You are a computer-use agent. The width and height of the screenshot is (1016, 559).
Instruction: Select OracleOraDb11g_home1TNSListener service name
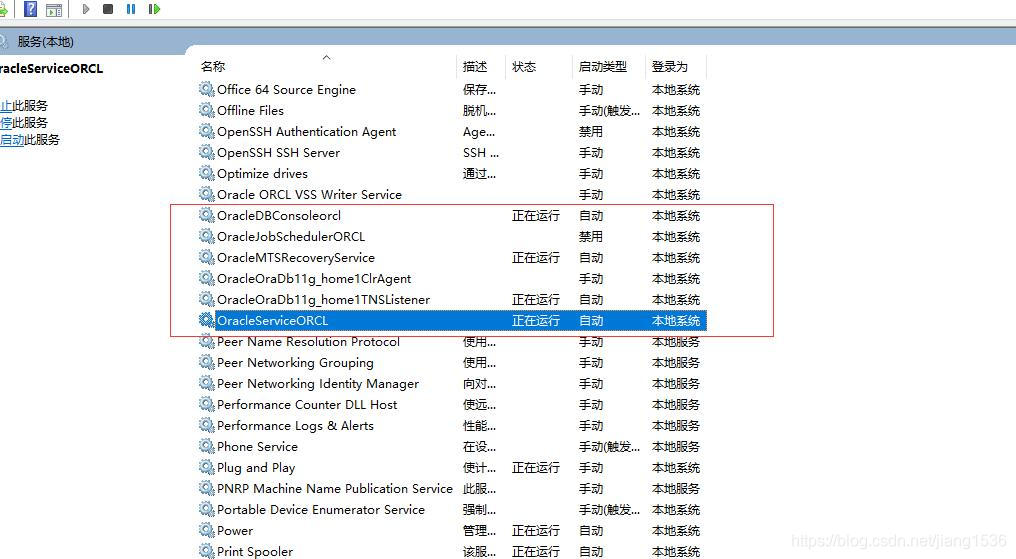pyautogui.click(x=323, y=299)
